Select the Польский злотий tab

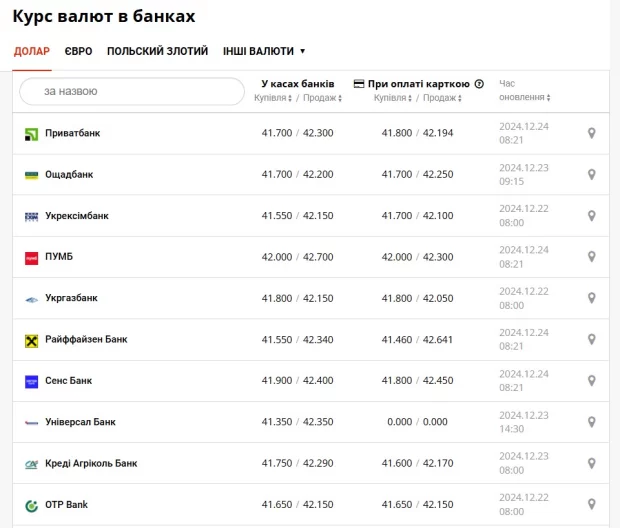tap(157, 51)
